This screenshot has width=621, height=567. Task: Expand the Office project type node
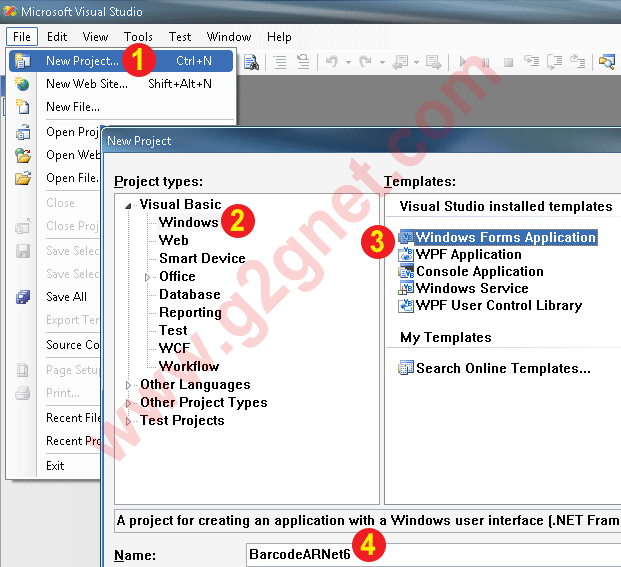click(147, 277)
